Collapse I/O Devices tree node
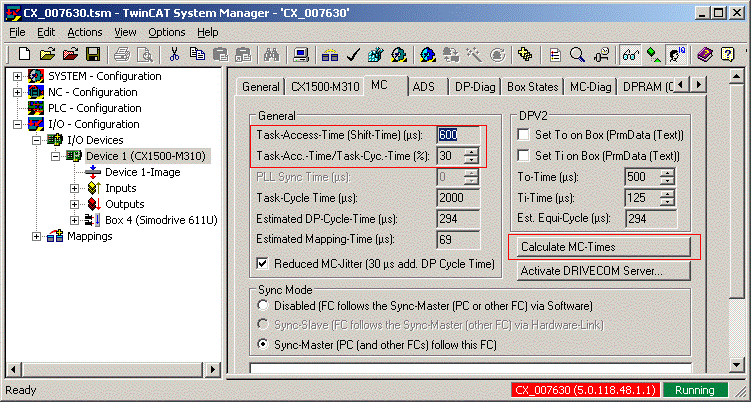The height and width of the screenshot is (402, 751). pyautogui.click(x=36, y=140)
